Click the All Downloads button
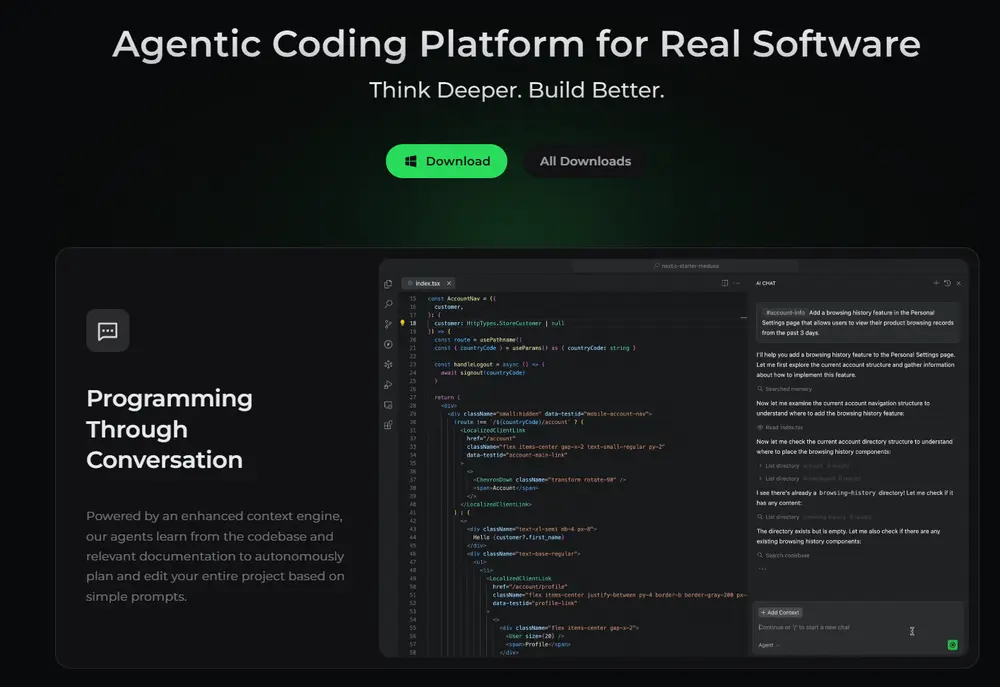 pyautogui.click(x=585, y=161)
